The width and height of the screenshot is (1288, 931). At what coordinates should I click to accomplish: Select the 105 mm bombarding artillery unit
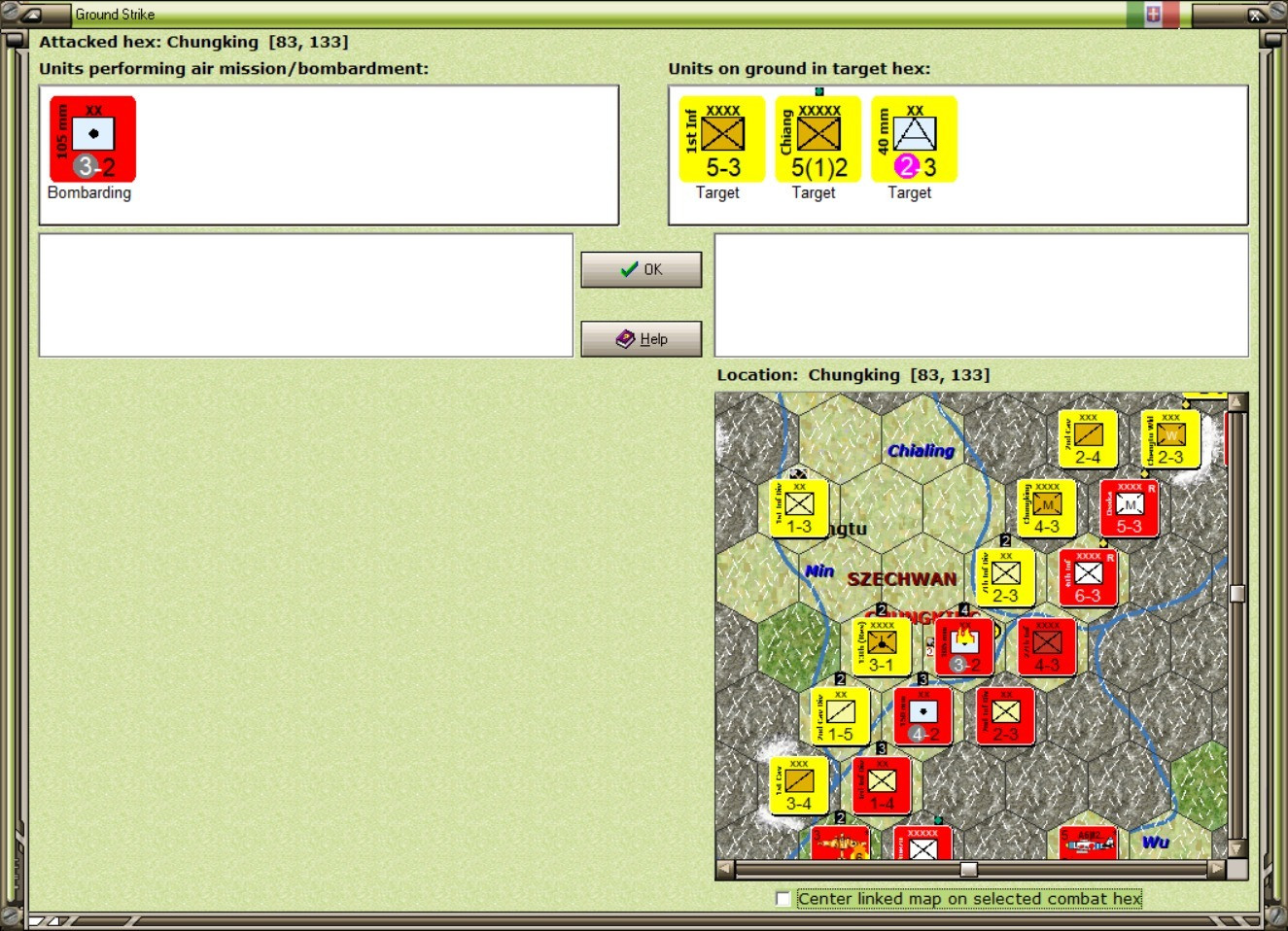92,139
